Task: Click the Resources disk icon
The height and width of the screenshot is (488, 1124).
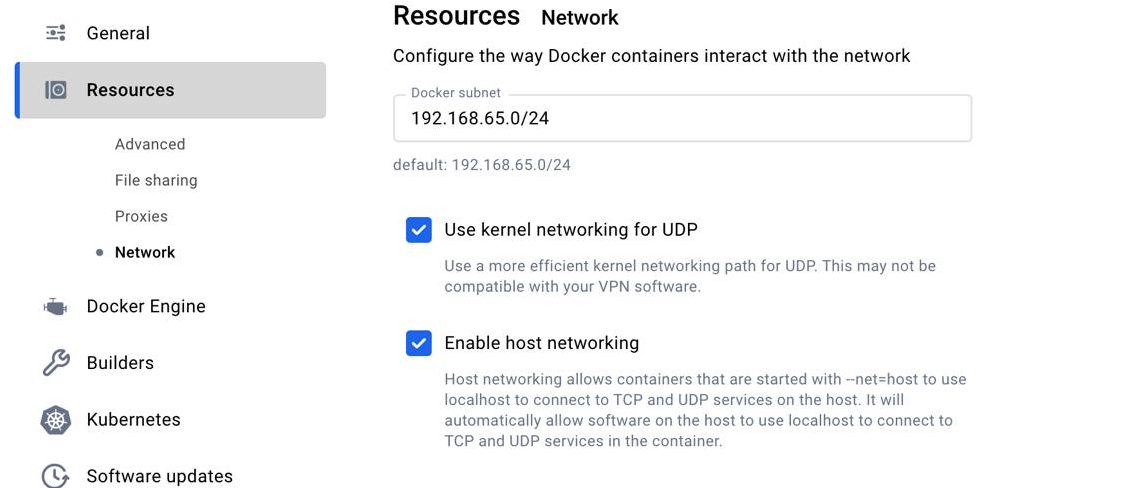Action: click(x=56, y=90)
